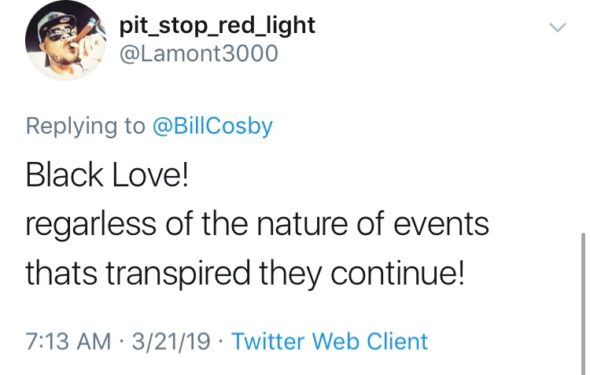The width and height of the screenshot is (590, 375).
Task: View pit_stop_red_light's profile picture
Action: pos(66,41)
